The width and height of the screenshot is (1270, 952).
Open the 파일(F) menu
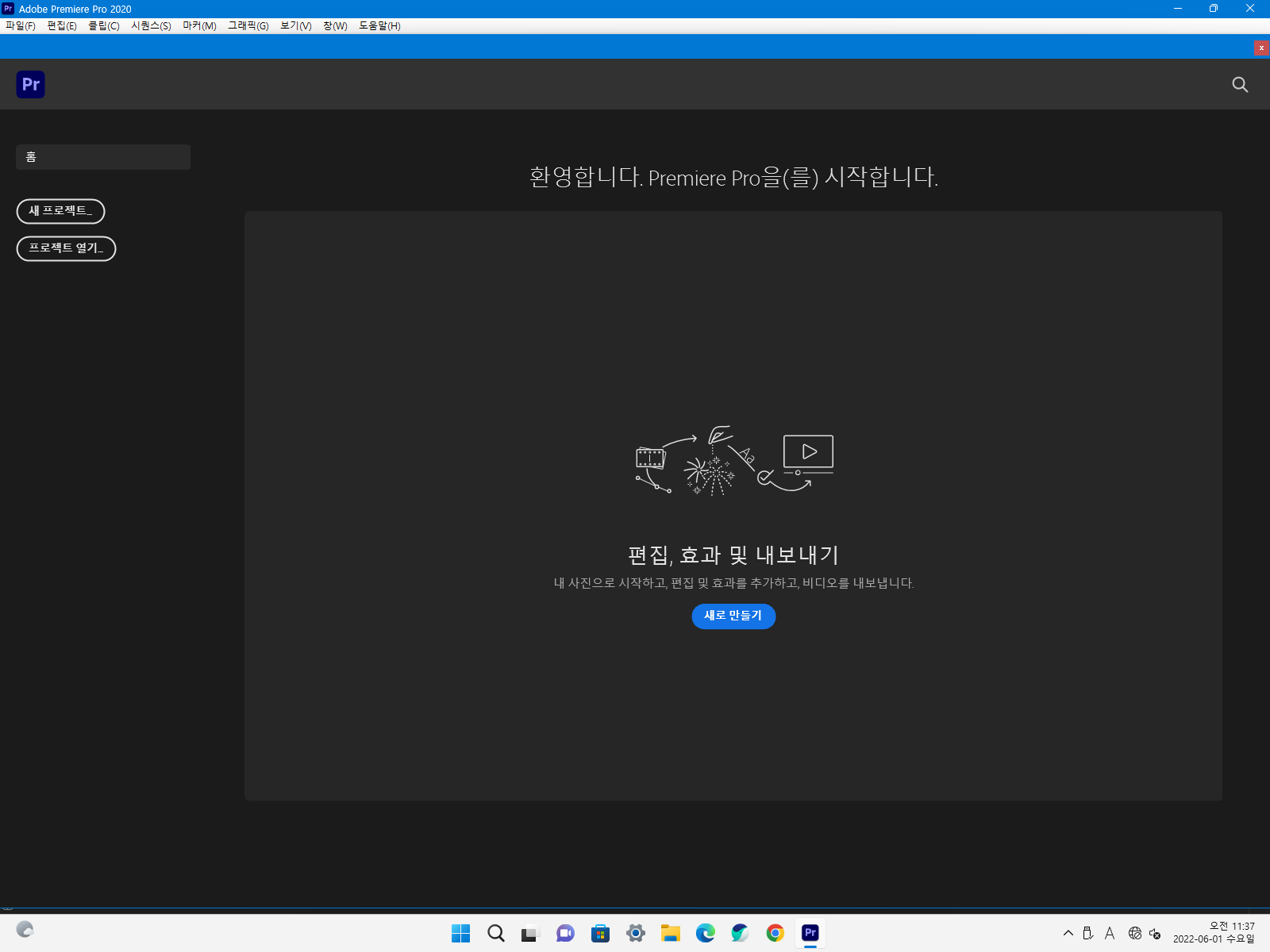[21, 25]
